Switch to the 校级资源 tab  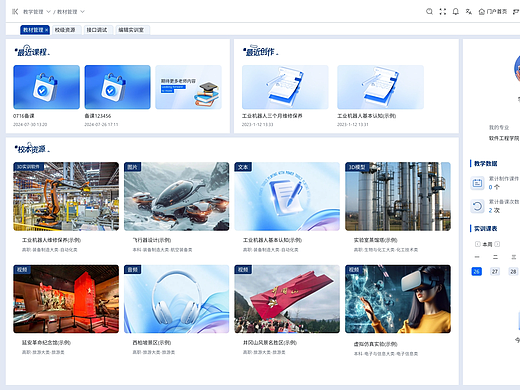[x=65, y=30]
